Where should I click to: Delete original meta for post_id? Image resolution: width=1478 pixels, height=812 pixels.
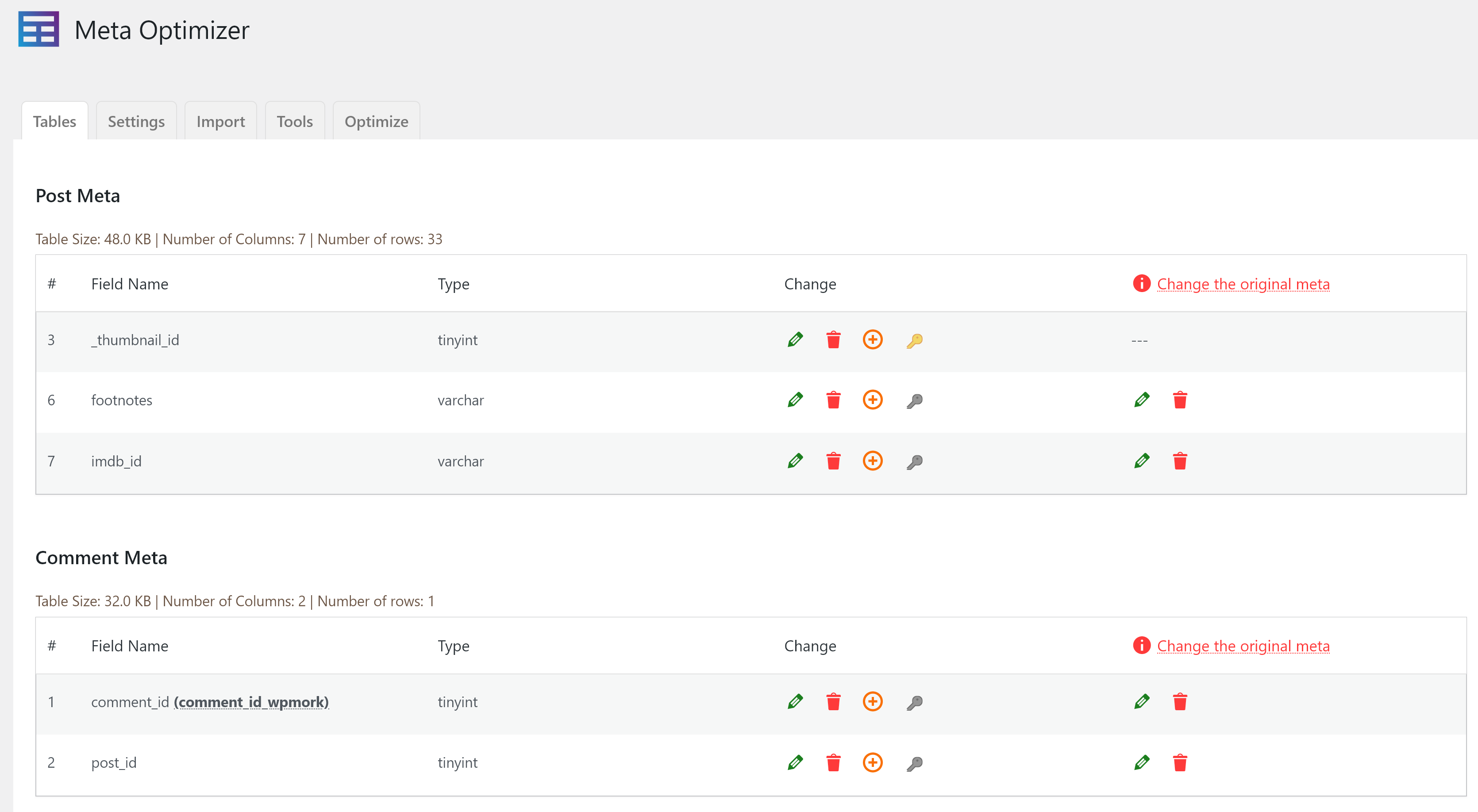1180,762
